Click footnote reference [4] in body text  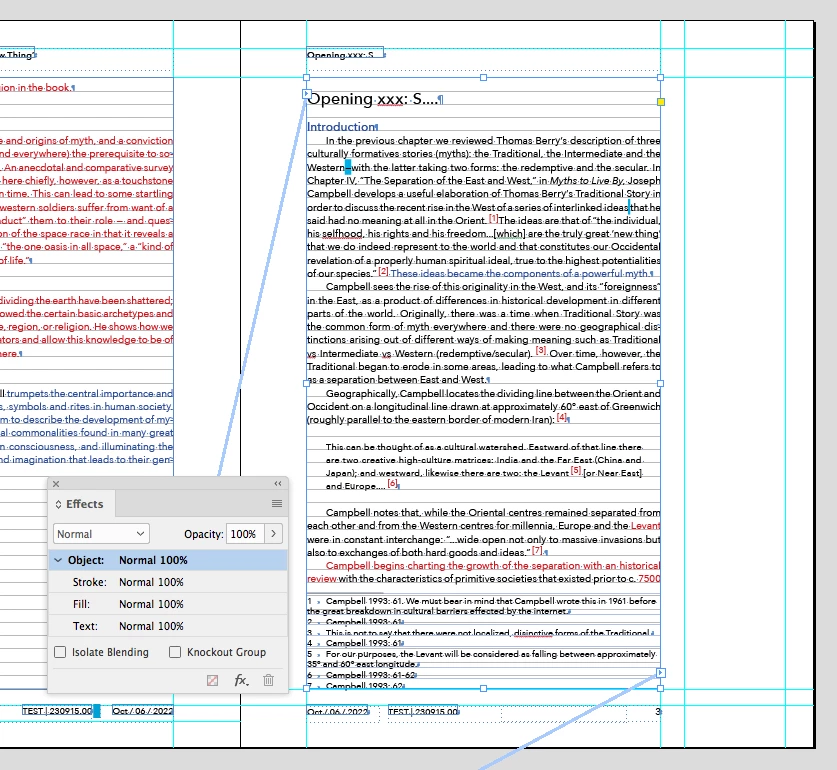[x=562, y=417]
